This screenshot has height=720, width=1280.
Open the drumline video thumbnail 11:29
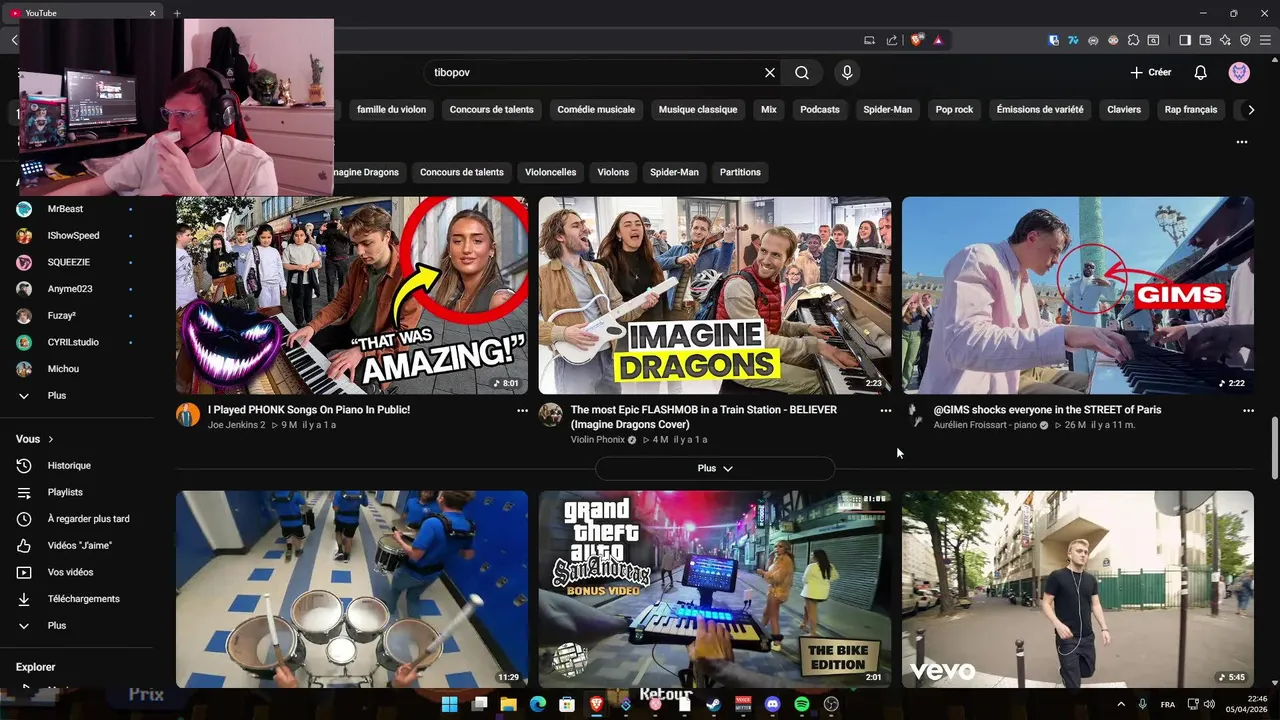352,589
